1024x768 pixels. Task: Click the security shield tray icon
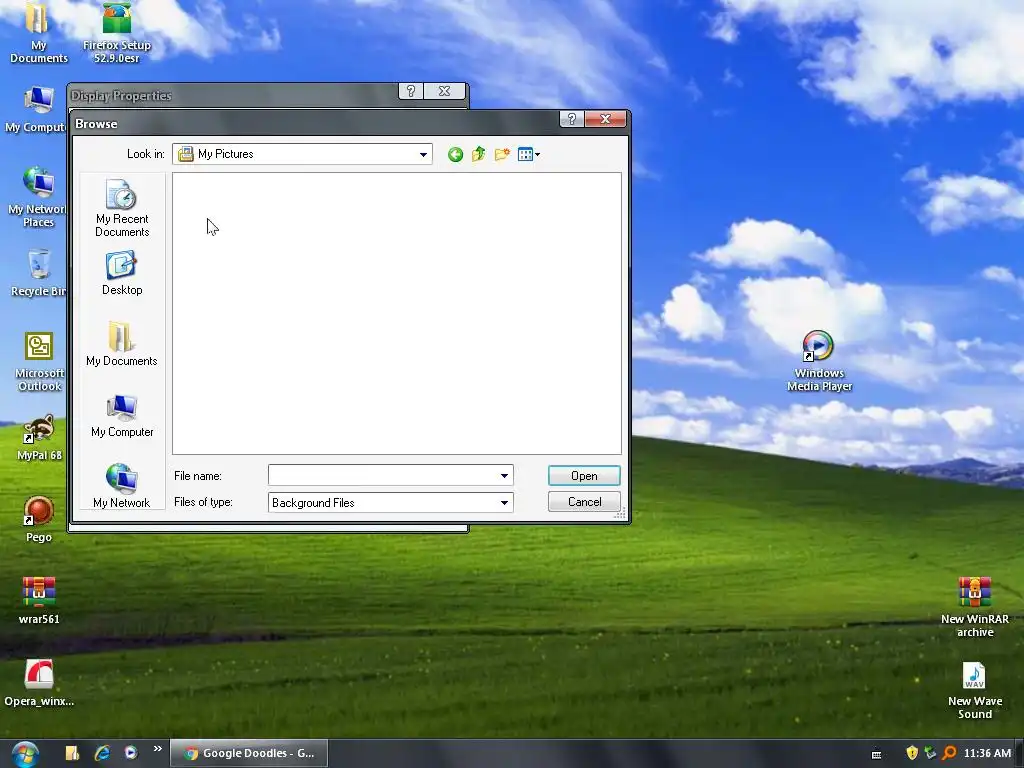tap(912, 753)
